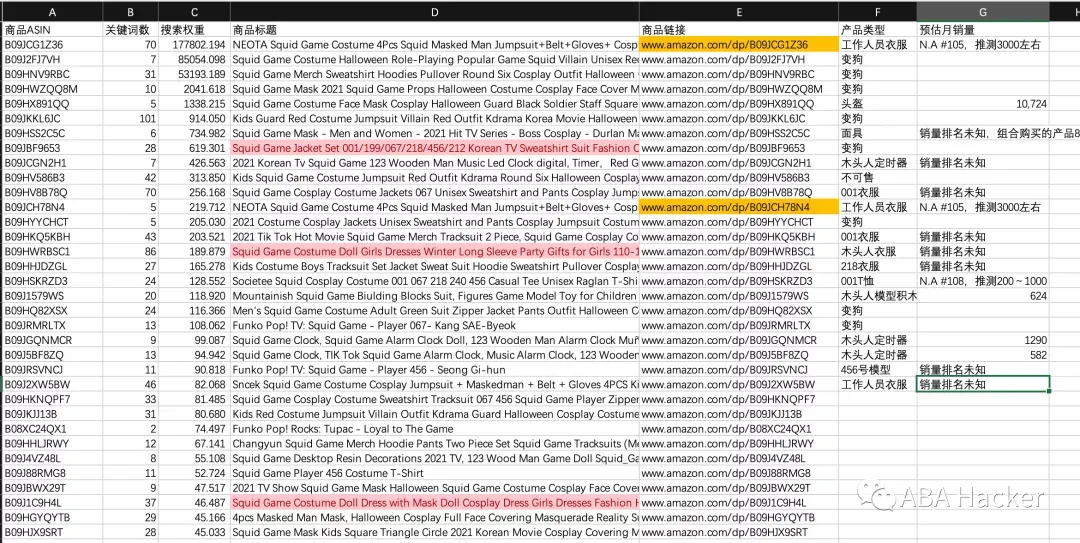Select ASIN cell B09HNV9RBC

click(52, 74)
